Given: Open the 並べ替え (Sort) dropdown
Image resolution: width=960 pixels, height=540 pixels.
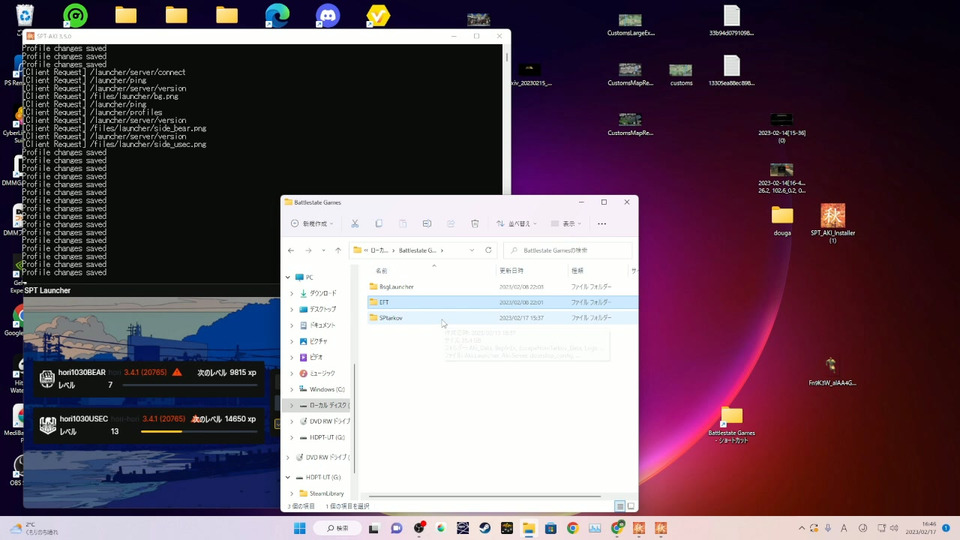Looking at the screenshot, I should (x=517, y=224).
